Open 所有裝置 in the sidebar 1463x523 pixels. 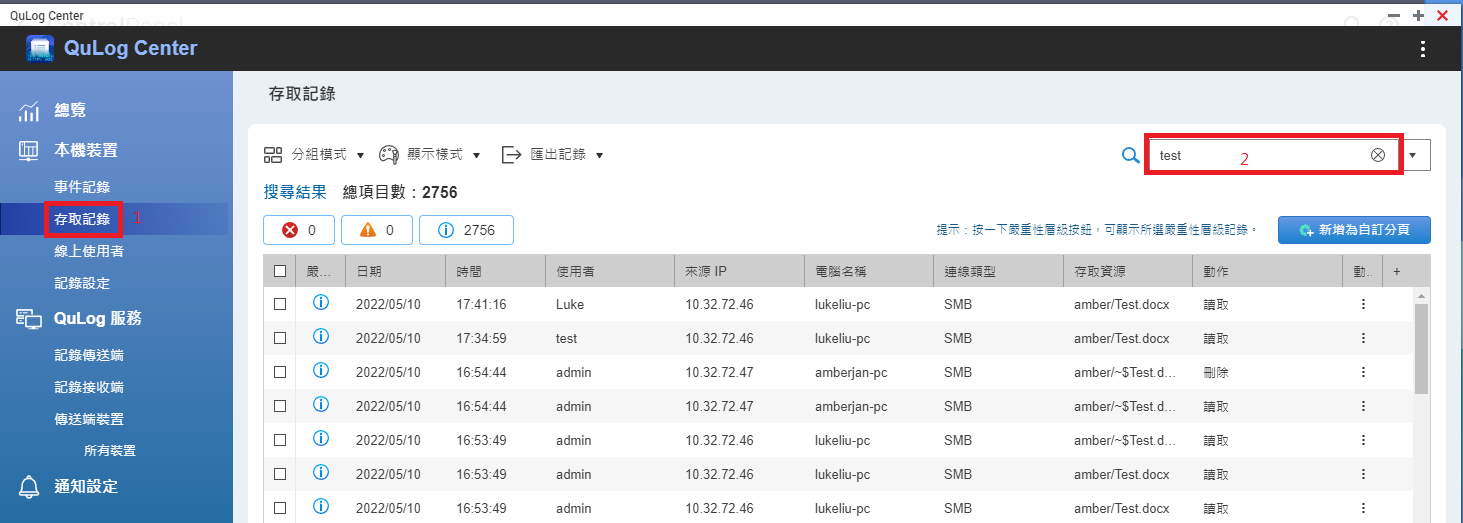[110, 451]
